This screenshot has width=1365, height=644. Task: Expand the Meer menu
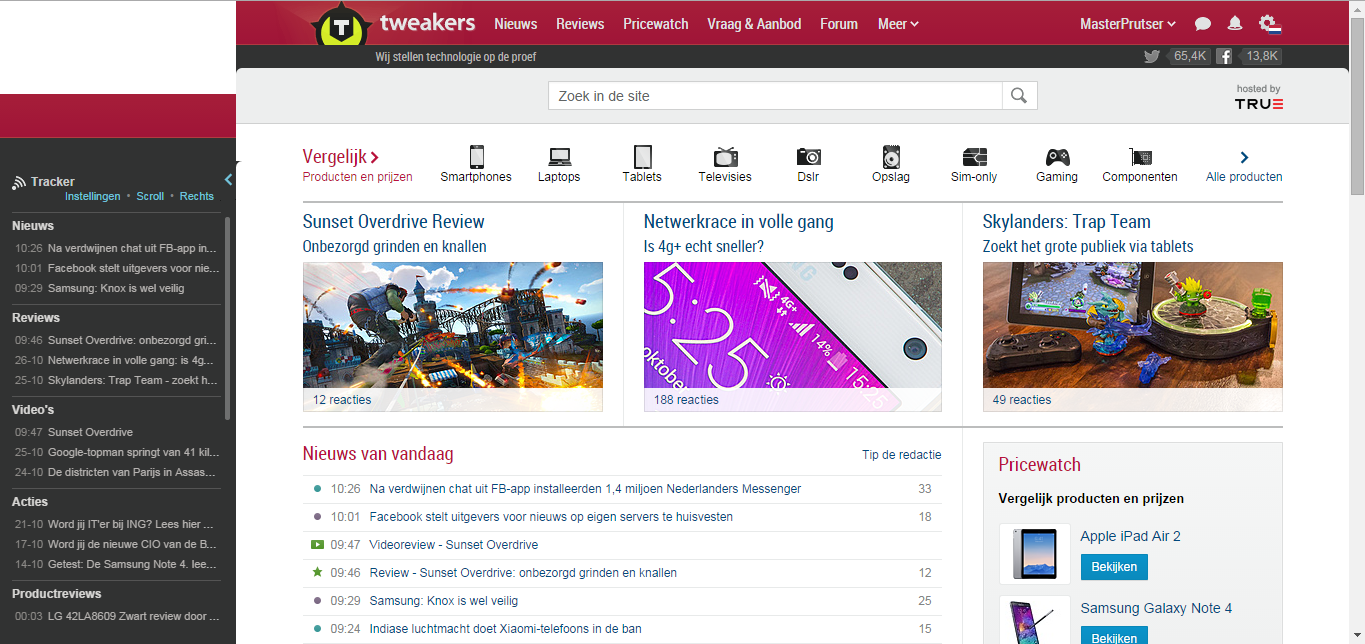coord(898,24)
